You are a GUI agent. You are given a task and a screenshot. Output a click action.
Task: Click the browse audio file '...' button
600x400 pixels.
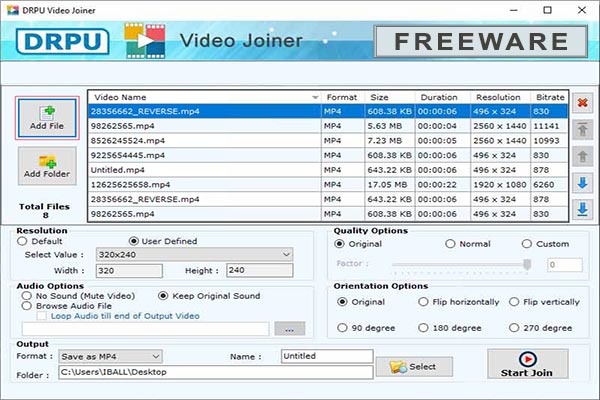point(290,329)
